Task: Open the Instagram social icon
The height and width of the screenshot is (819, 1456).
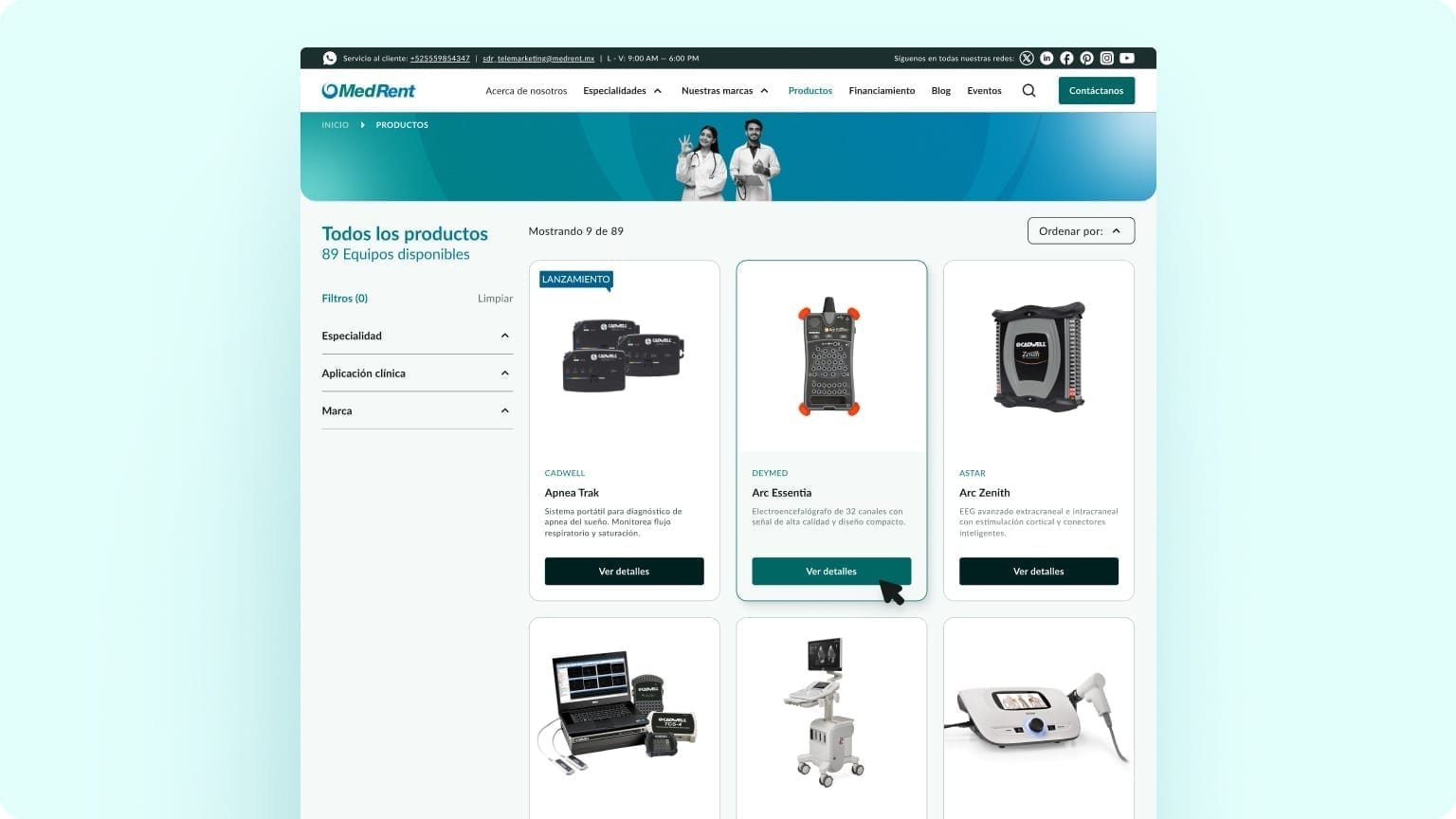Action: pos(1106,58)
